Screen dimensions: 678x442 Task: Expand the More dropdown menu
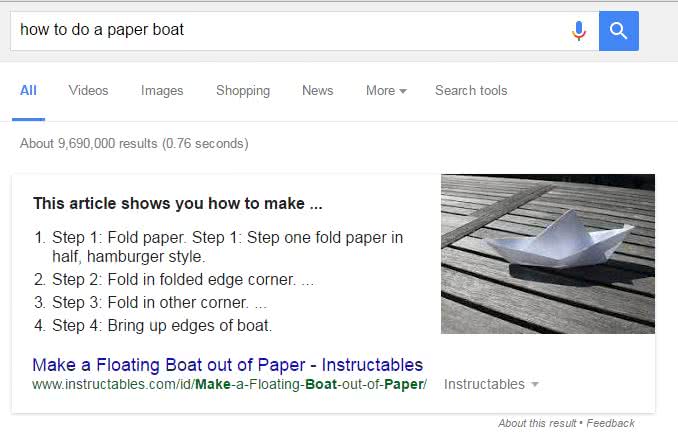[386, 90]
